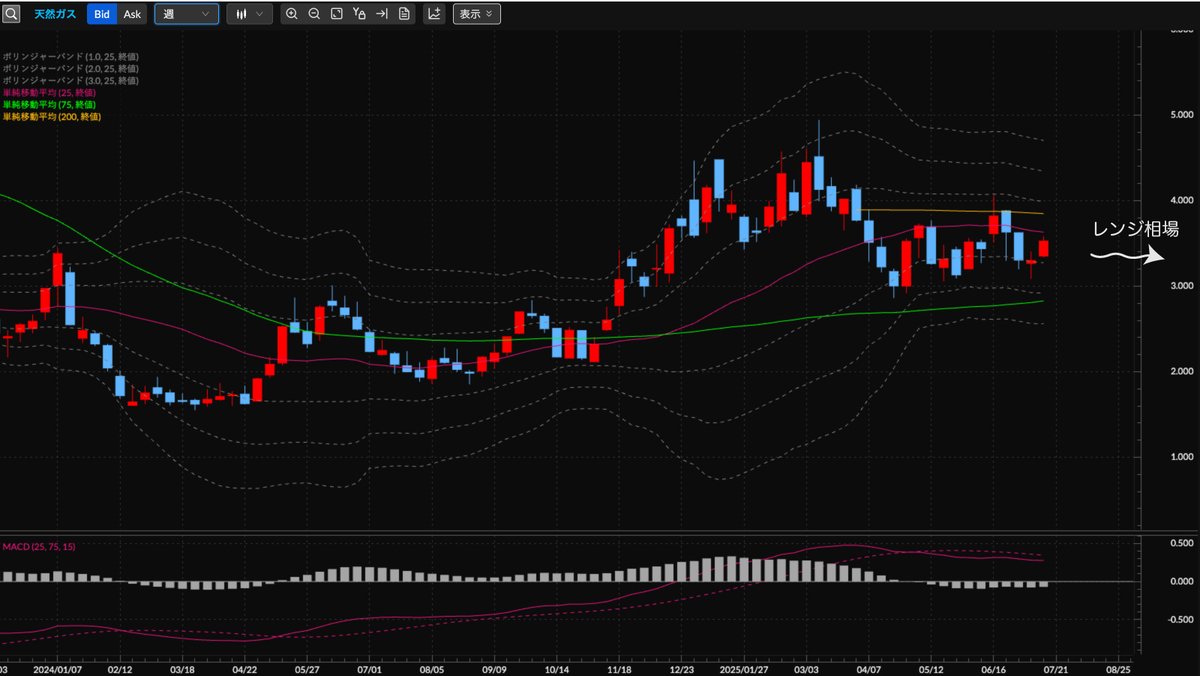Screen dimensions: 1200x676
Task: Click the 05/27 date axis label
Action: click(308, 669)
